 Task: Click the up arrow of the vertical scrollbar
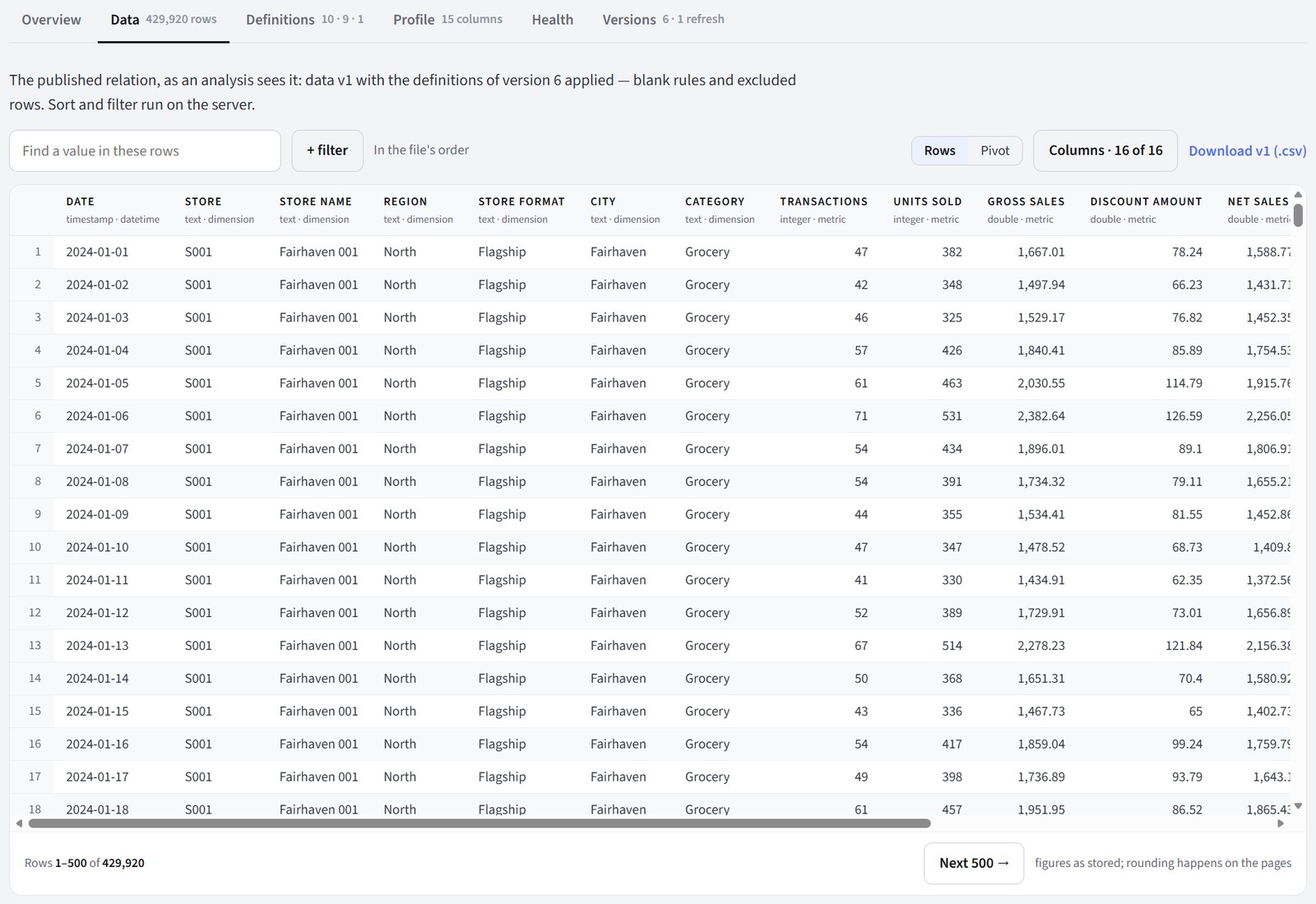1298,195
